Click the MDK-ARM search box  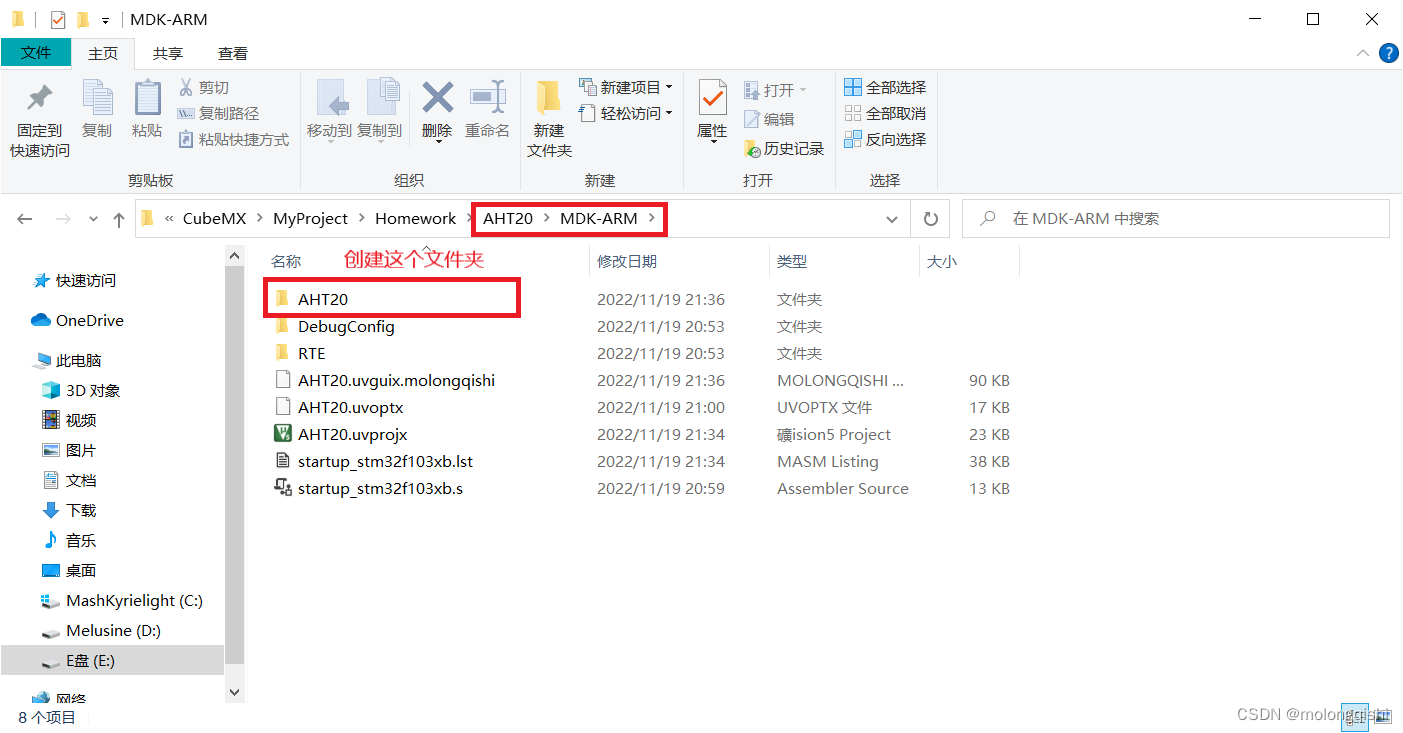1176,219
